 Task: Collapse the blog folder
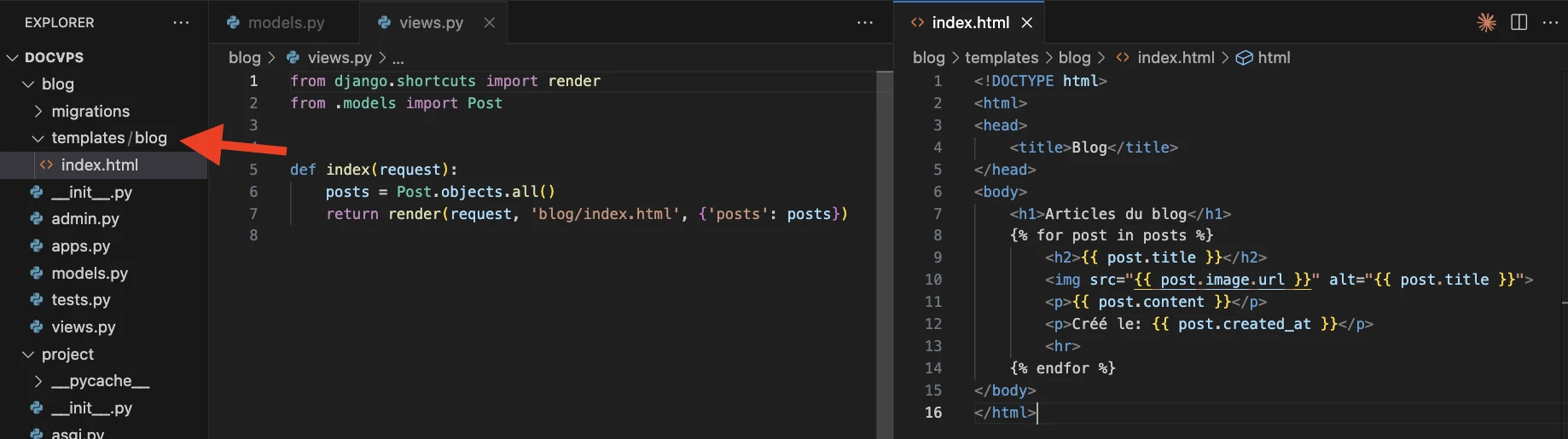[x=28, y=84]
